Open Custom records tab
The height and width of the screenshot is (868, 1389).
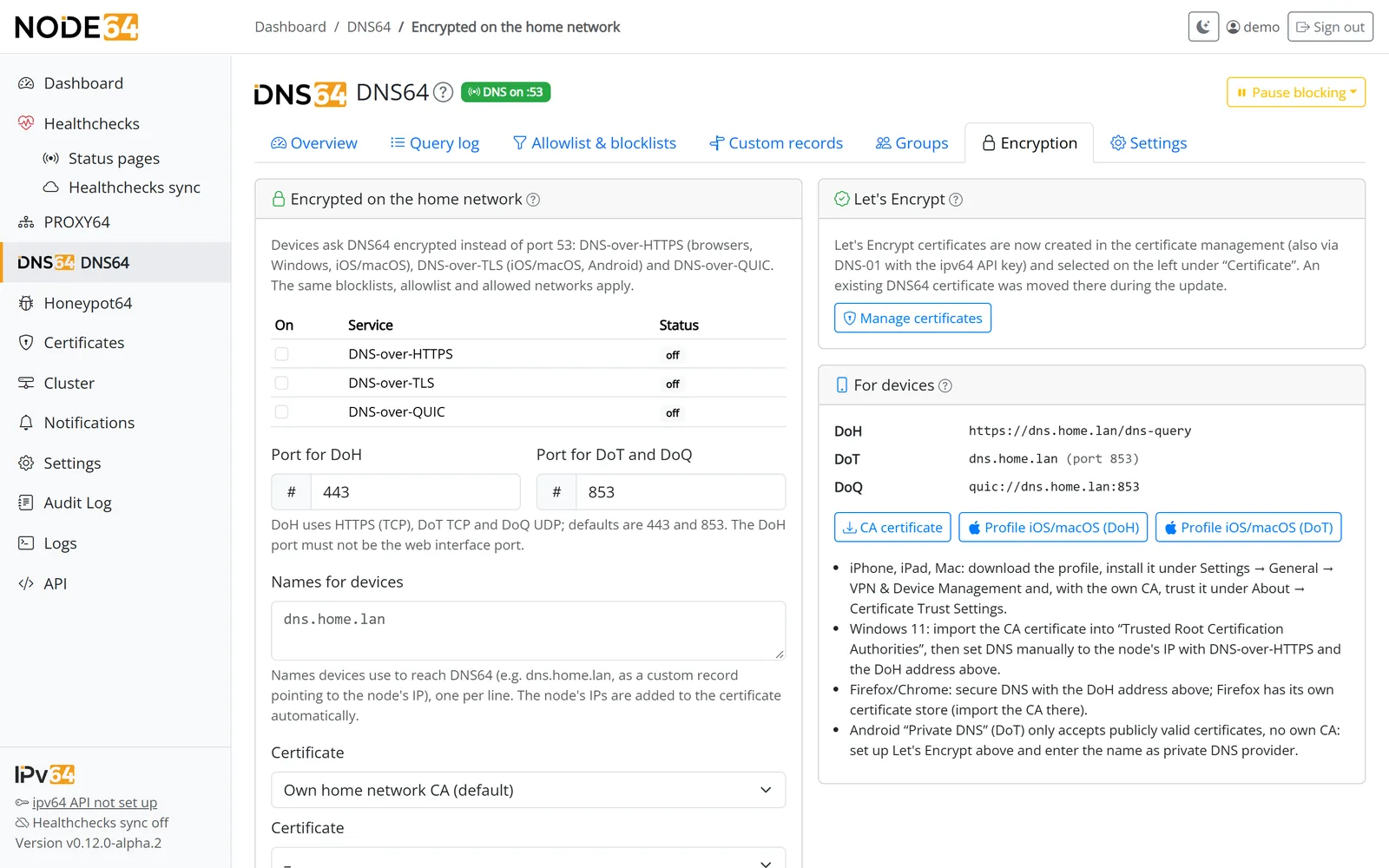click(776, 143)
